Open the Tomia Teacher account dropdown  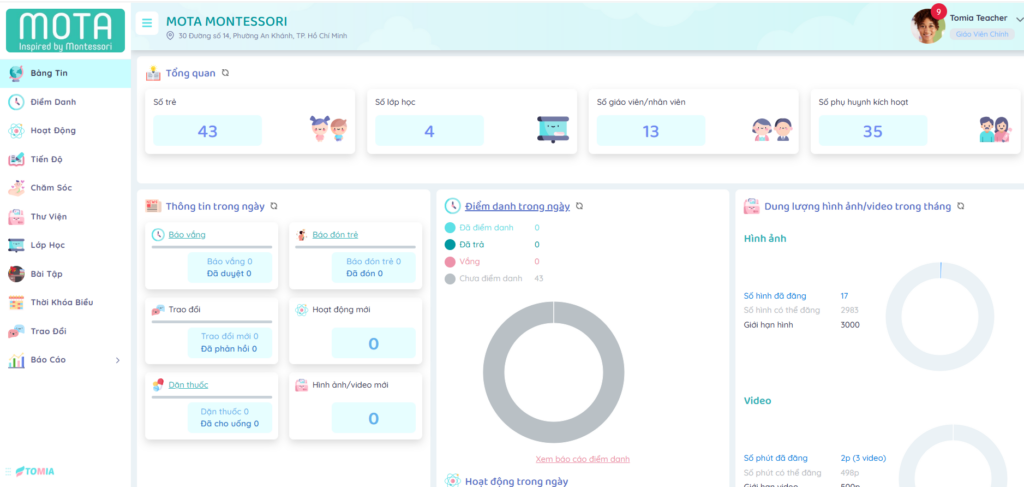pyautogui.click(x=1020, y=19)
